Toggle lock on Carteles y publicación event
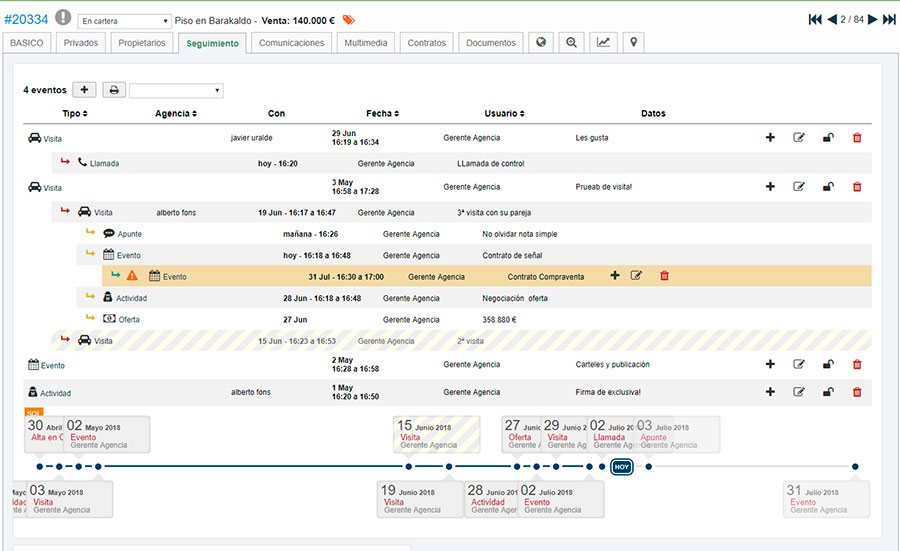 pos(828,364)
